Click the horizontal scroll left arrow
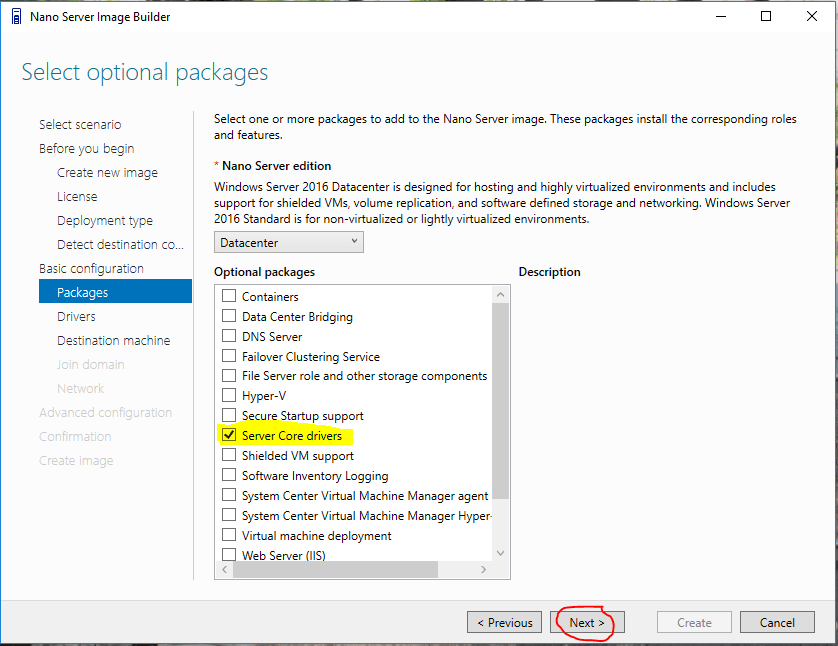This screenshot has height=646, width=838. tap(224, 570)
